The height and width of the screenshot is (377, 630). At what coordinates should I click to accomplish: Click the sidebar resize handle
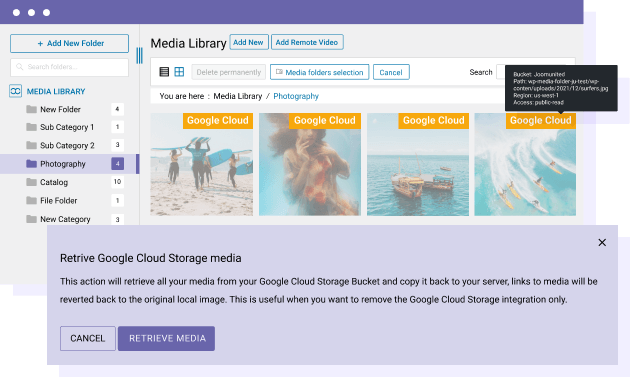[139, 55]
